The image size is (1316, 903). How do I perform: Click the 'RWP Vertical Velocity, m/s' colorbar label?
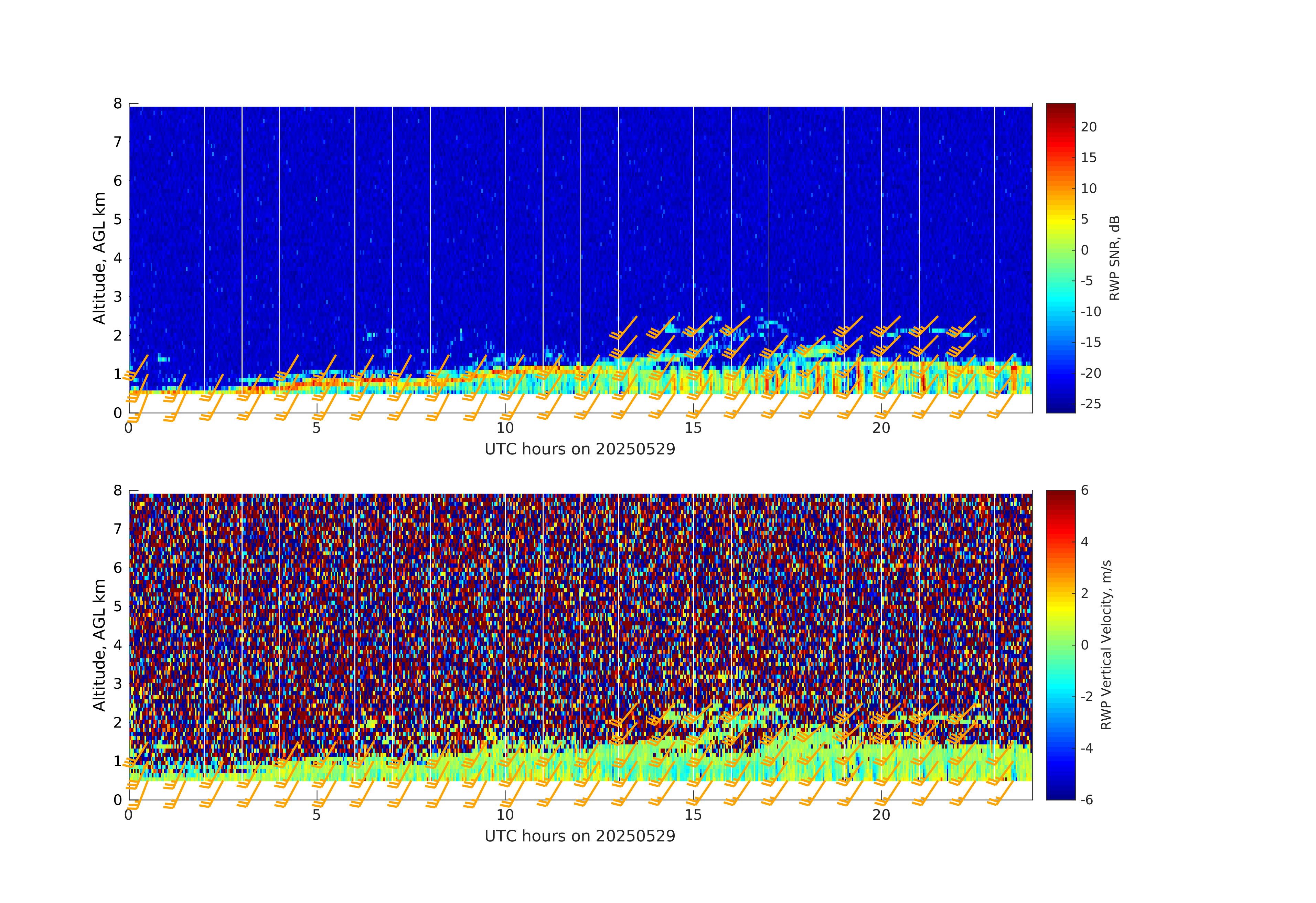[x=1106, y=645]
